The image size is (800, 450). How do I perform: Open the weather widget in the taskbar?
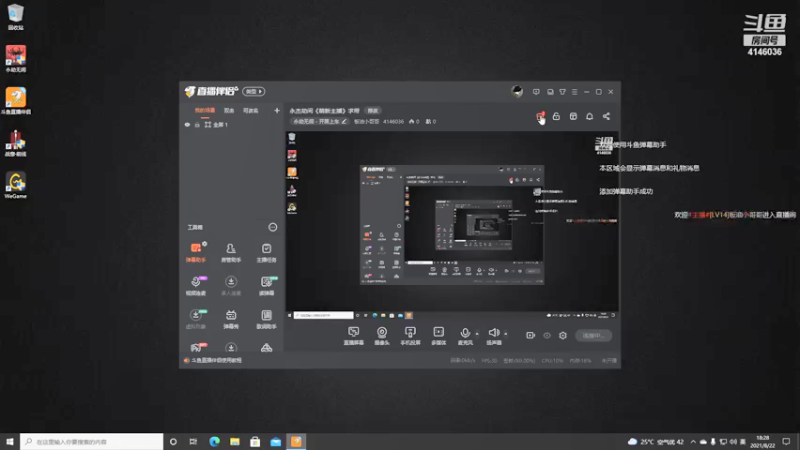click(656, 441)
